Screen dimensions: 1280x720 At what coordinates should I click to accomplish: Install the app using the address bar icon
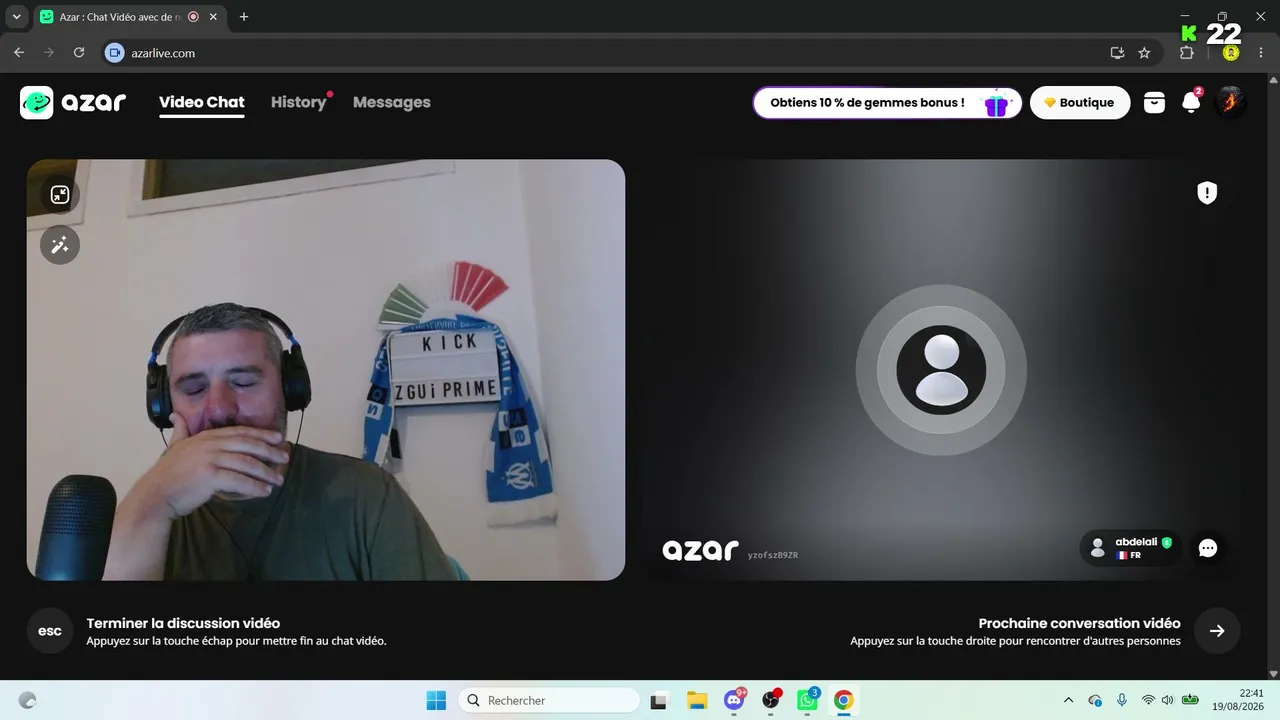(x=1117, y=53)
